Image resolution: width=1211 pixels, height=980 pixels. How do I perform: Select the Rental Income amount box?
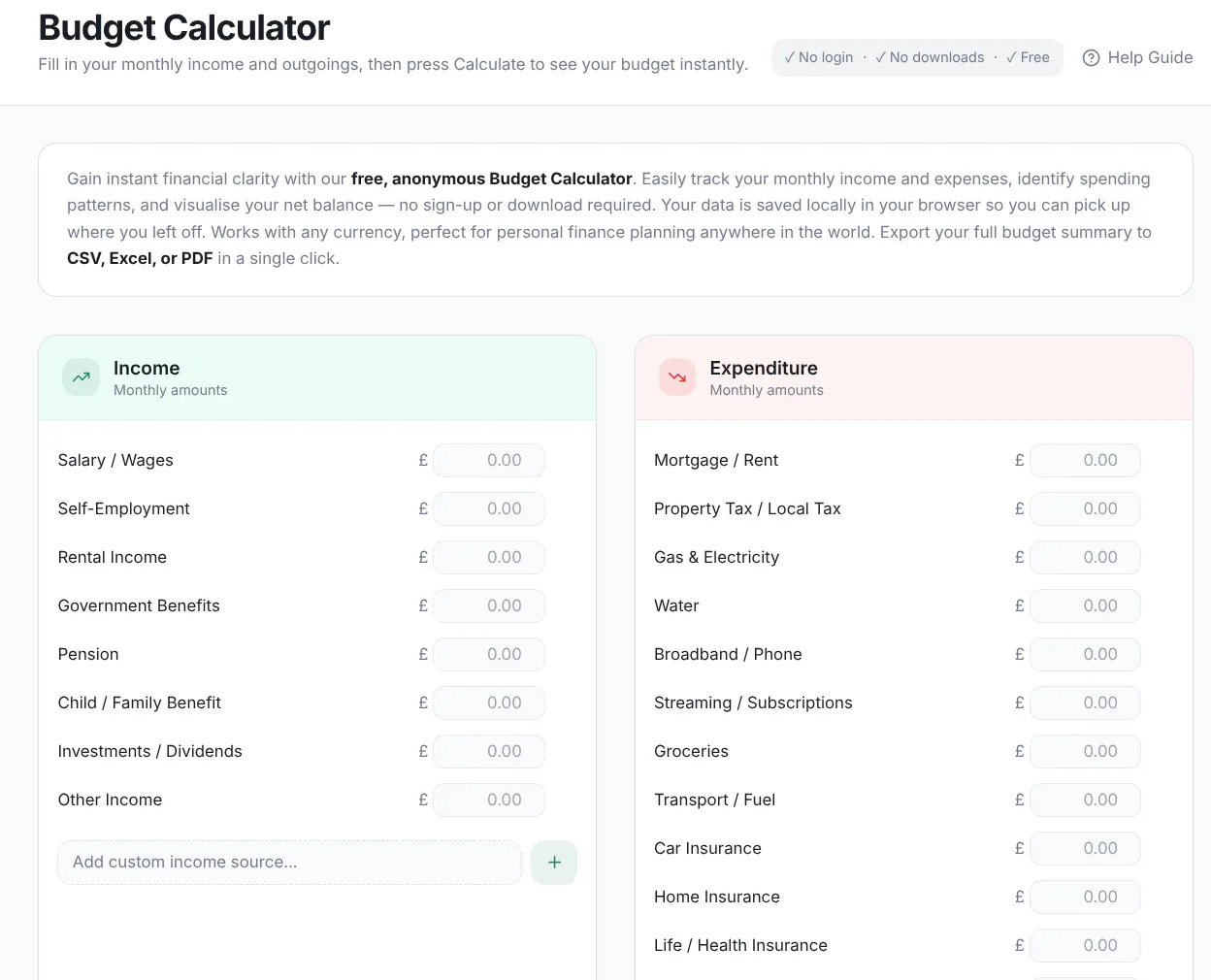pos(489,557)
